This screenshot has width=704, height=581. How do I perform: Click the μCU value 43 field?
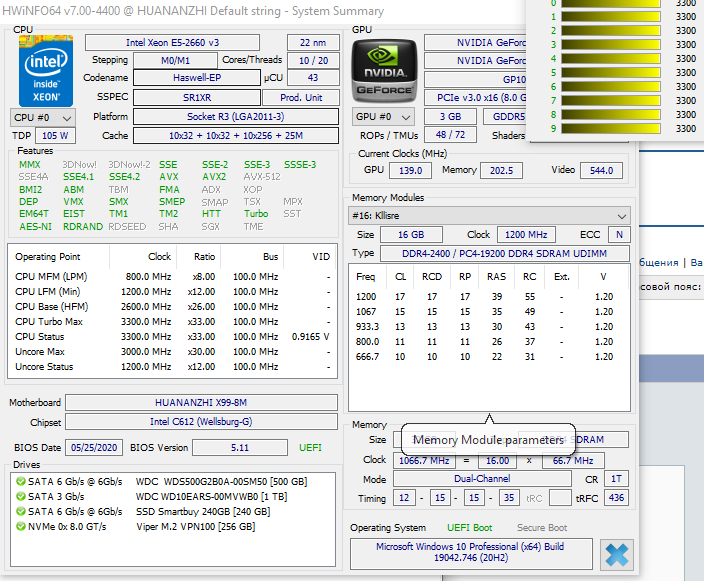313,78
